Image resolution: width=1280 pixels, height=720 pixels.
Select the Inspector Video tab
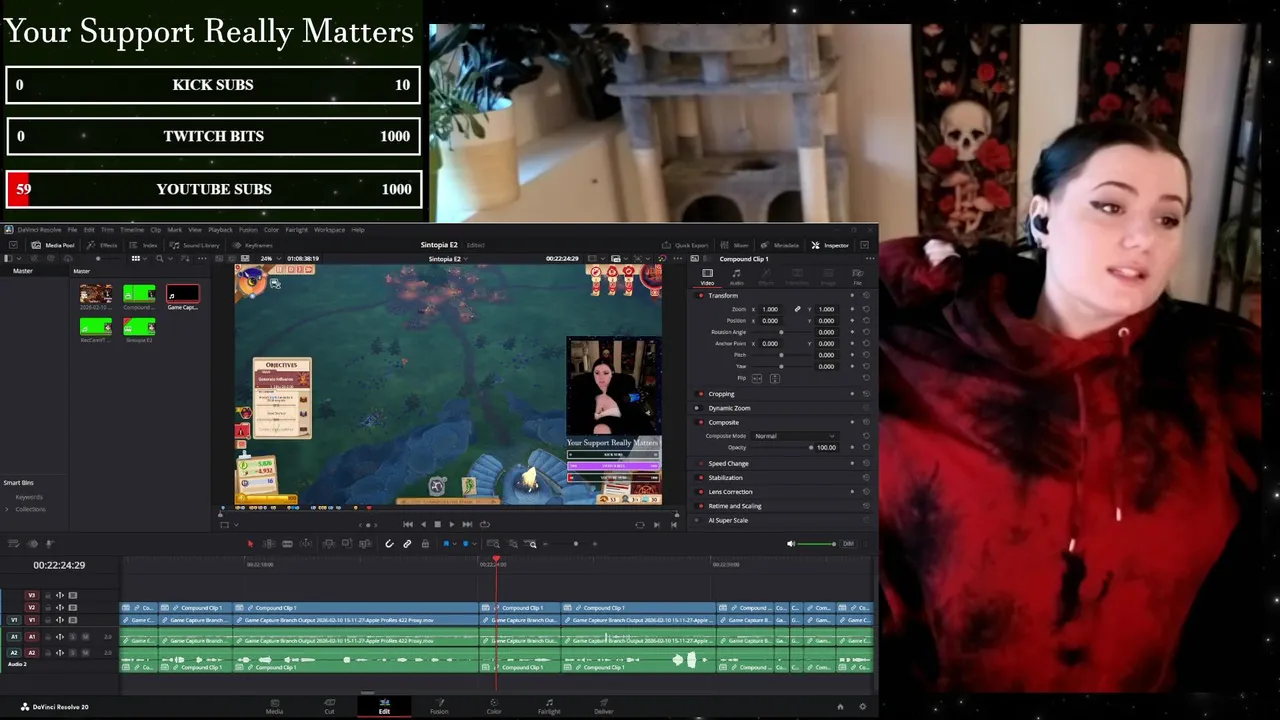coord(707,276)
